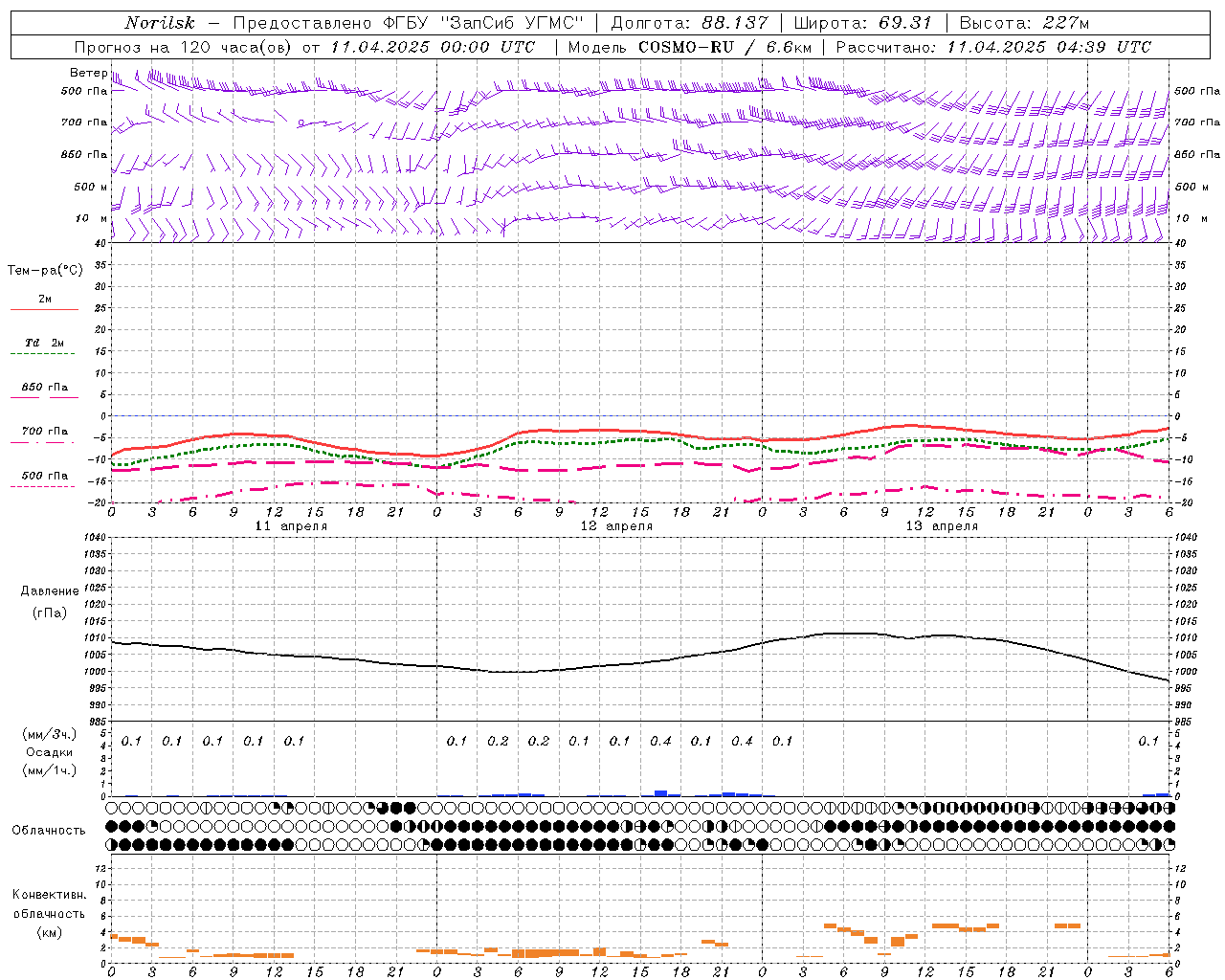This screenshot has height=980, width=1225.
Task: Click the Конвективн. облачность label
Action: click(x=50, y=904)
